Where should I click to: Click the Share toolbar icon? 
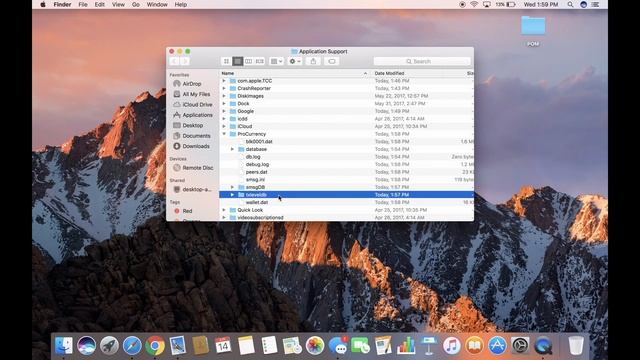[313, 61]
